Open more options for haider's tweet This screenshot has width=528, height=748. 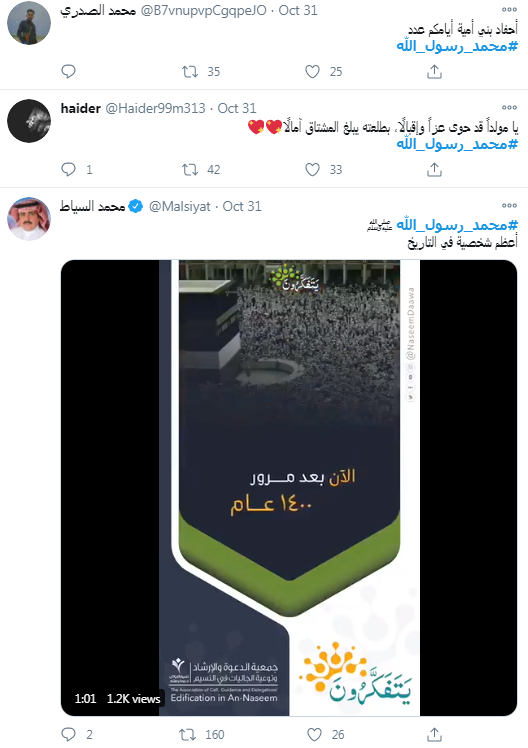(x=509, y=107)
